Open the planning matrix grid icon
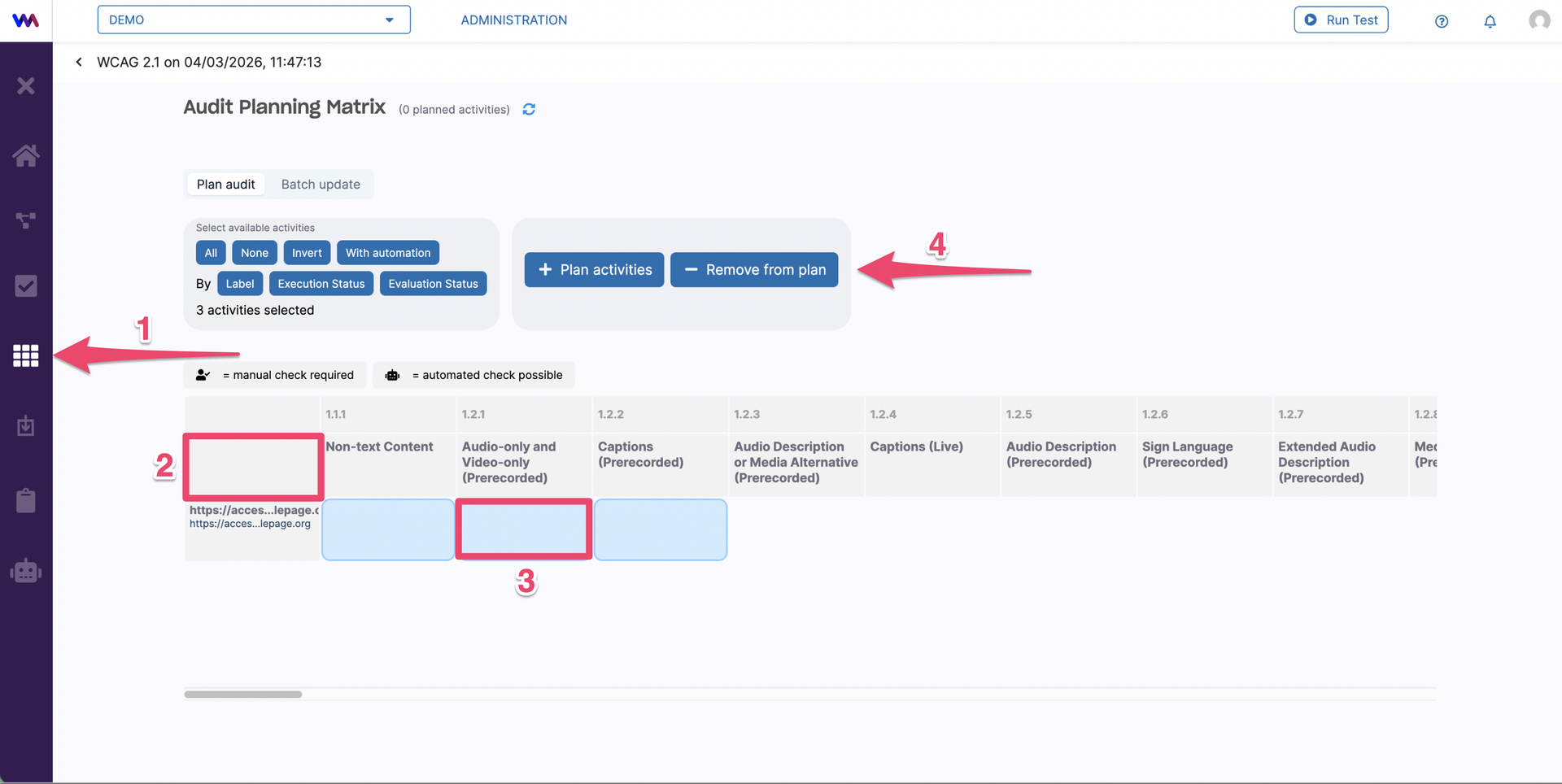This screenshot has height=784, width=1562. [x=26, y=355]
